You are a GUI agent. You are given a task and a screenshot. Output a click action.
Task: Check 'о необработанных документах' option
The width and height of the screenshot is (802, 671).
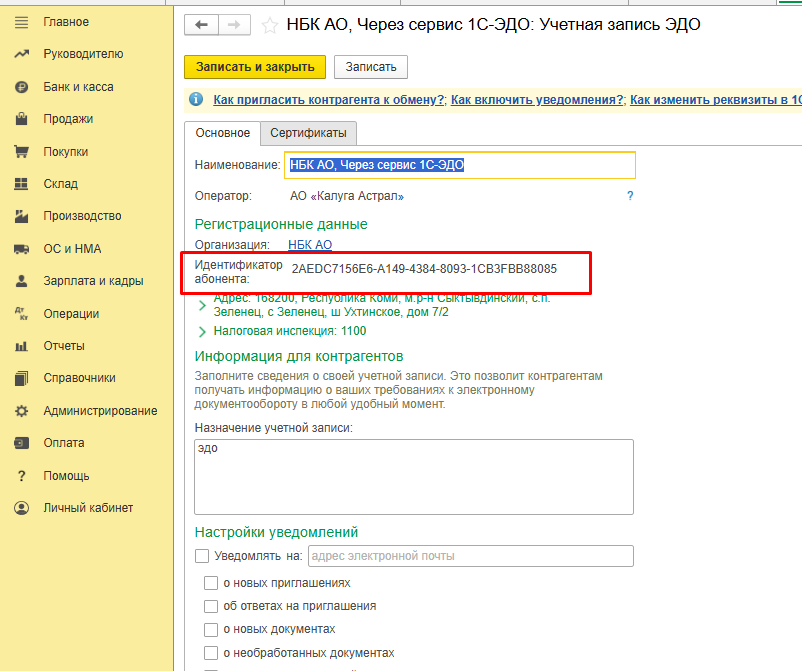[x=211, y=653]
